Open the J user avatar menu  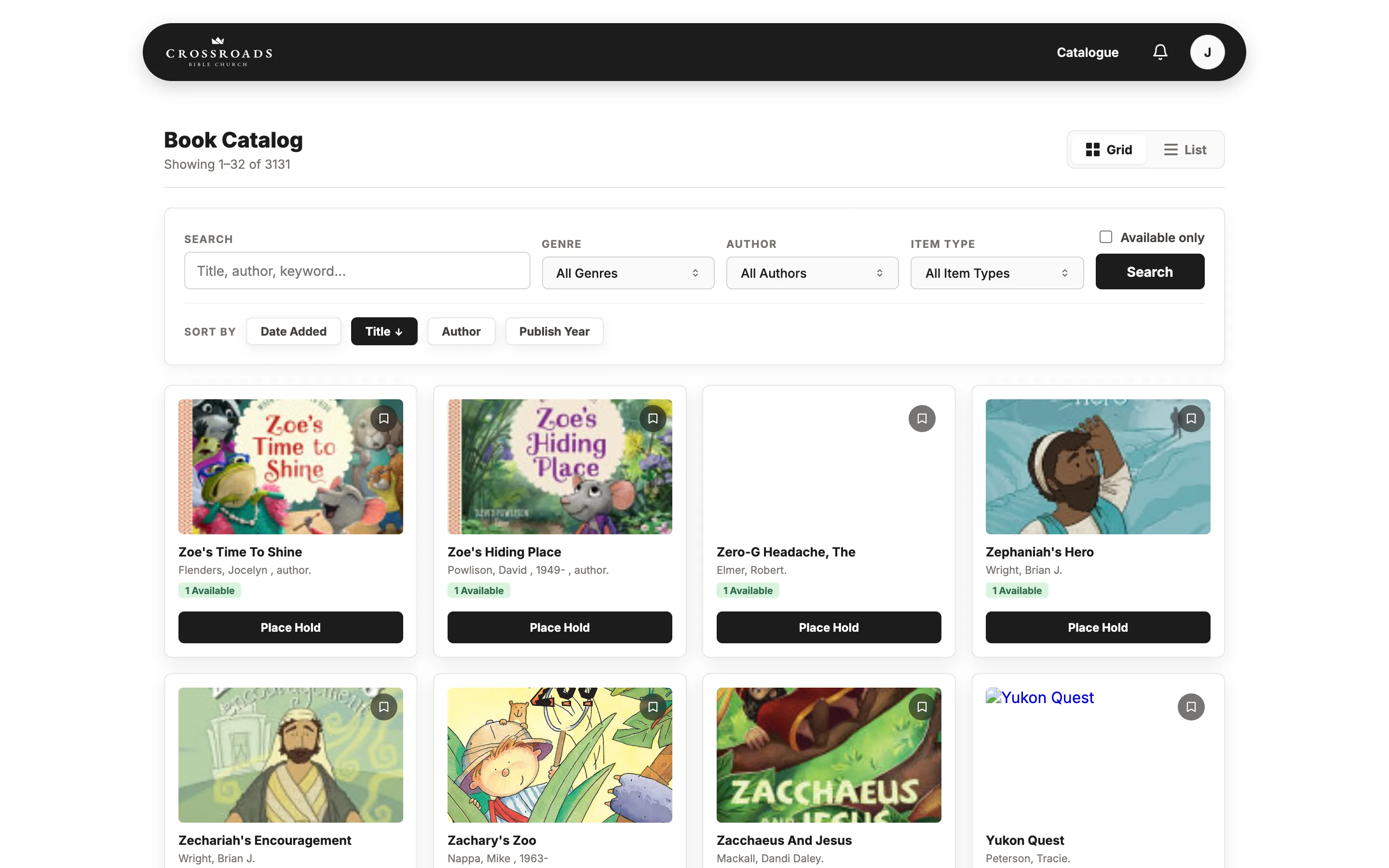pyautogui.click(x=1207, y=52)
